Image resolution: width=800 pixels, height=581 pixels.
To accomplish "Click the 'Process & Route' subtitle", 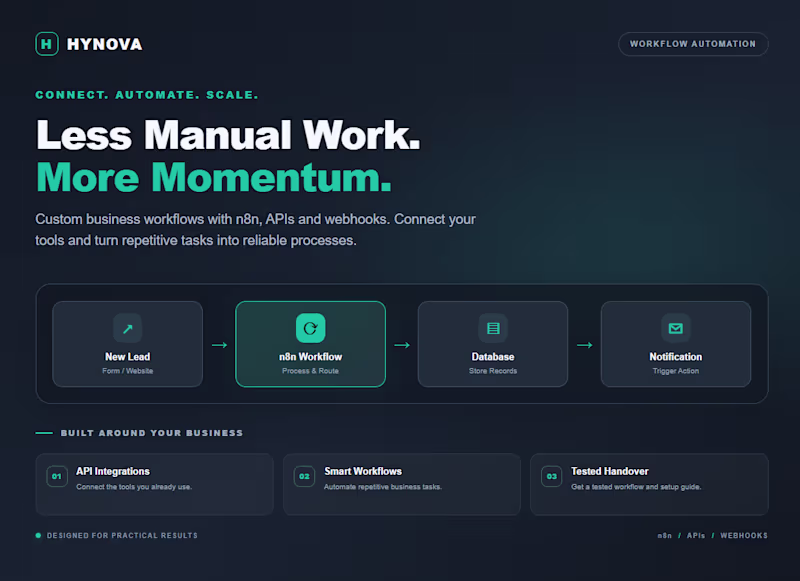I will [310, 371].
